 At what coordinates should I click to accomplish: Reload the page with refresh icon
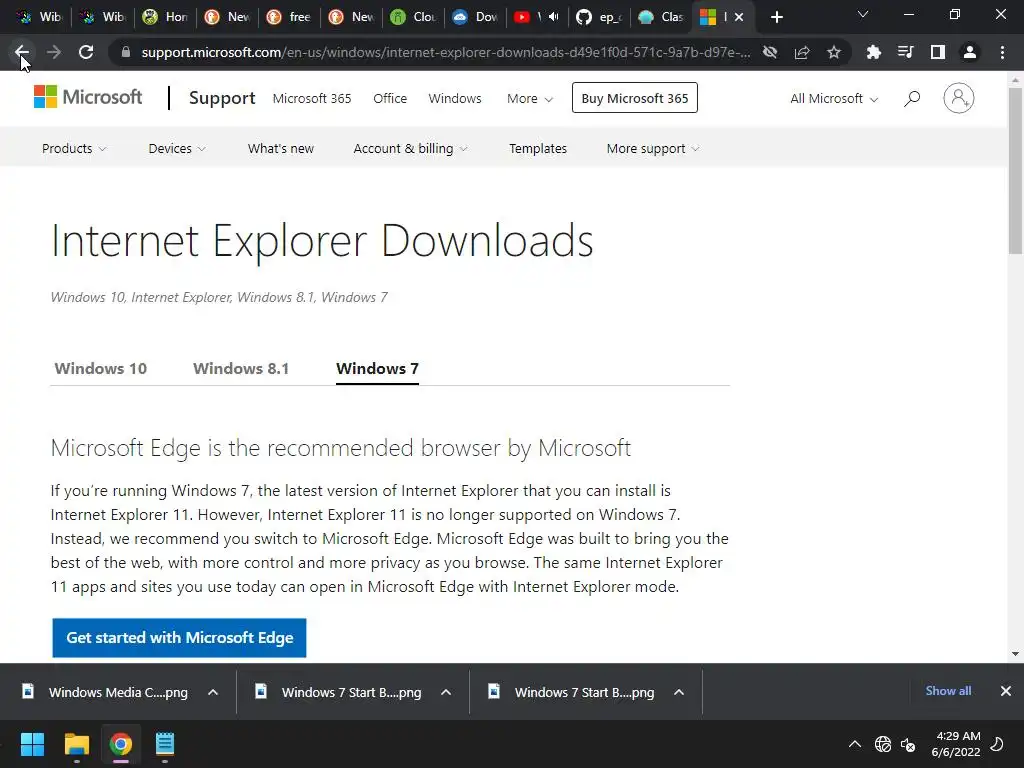pos(86,52)
